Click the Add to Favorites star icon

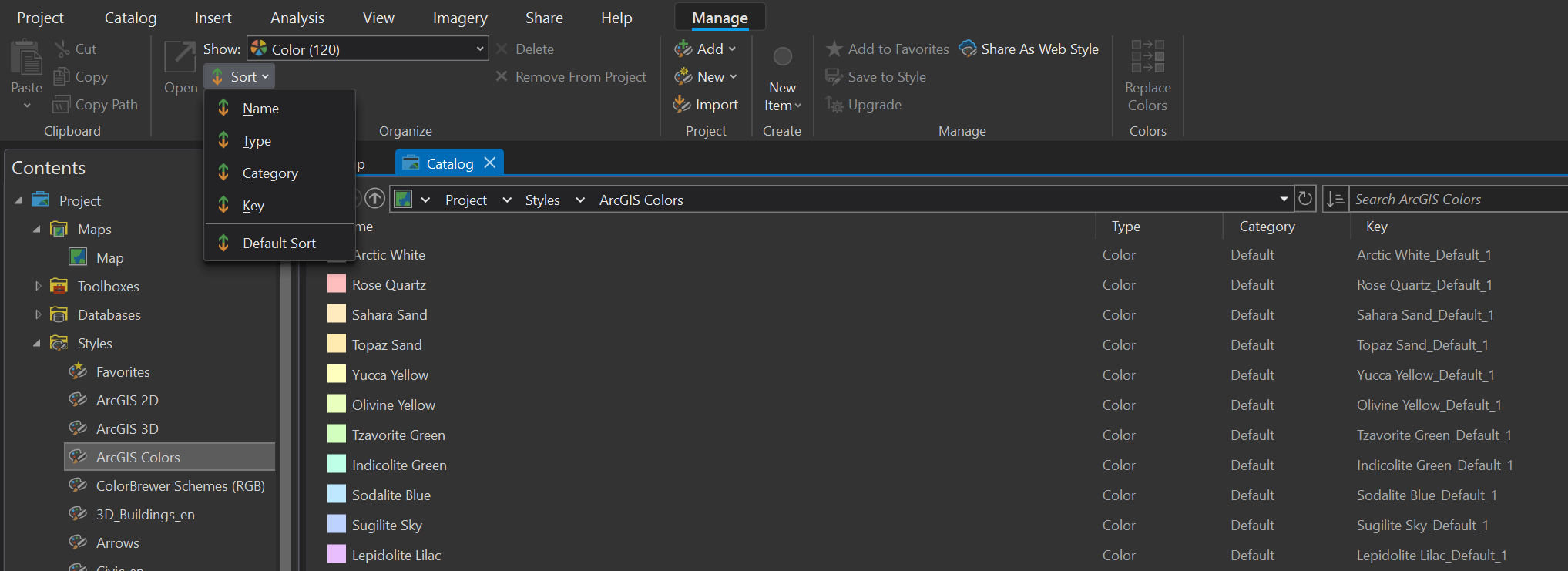(x=834, y=49)
